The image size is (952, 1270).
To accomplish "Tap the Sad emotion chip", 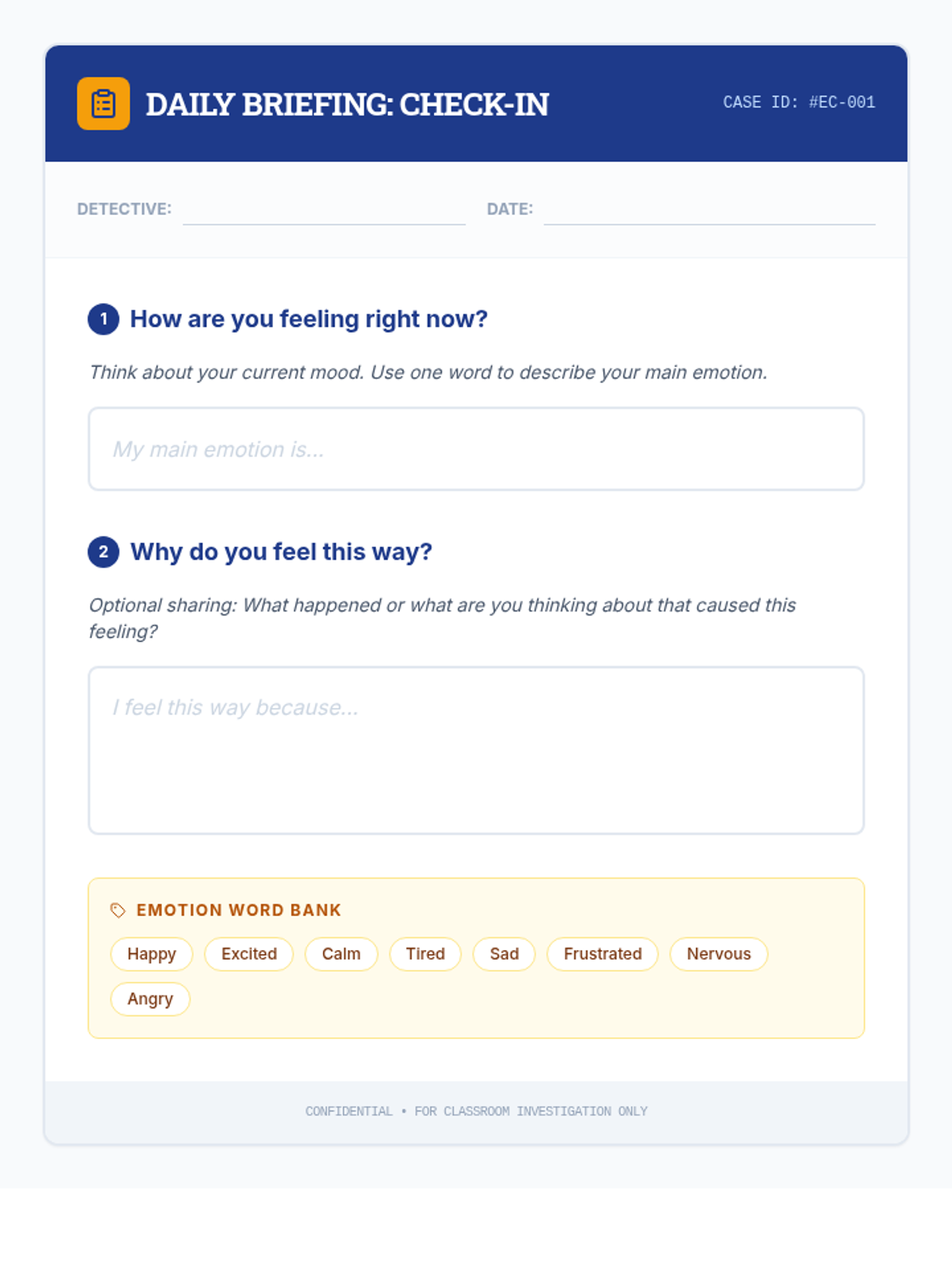I will 504,954.
